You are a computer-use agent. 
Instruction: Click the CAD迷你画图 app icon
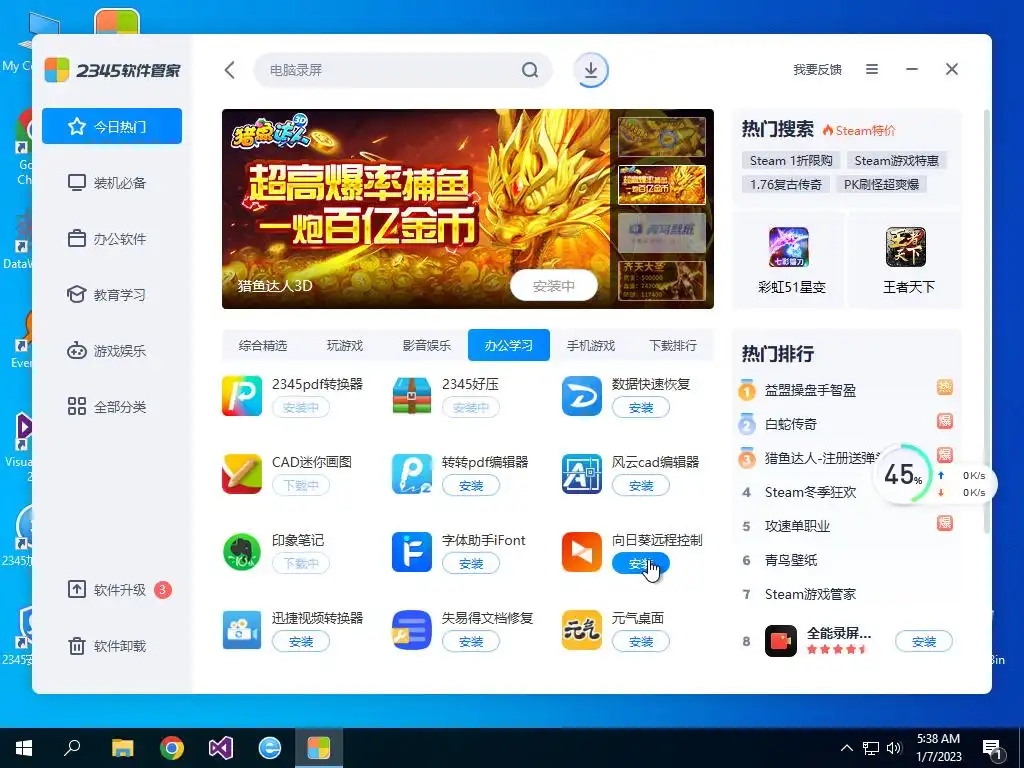click(x=242, y=474)
